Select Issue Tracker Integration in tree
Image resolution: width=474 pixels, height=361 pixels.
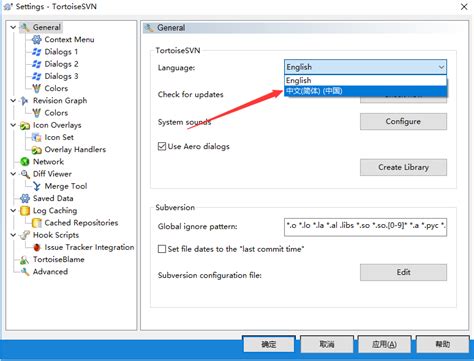(89, 247)
